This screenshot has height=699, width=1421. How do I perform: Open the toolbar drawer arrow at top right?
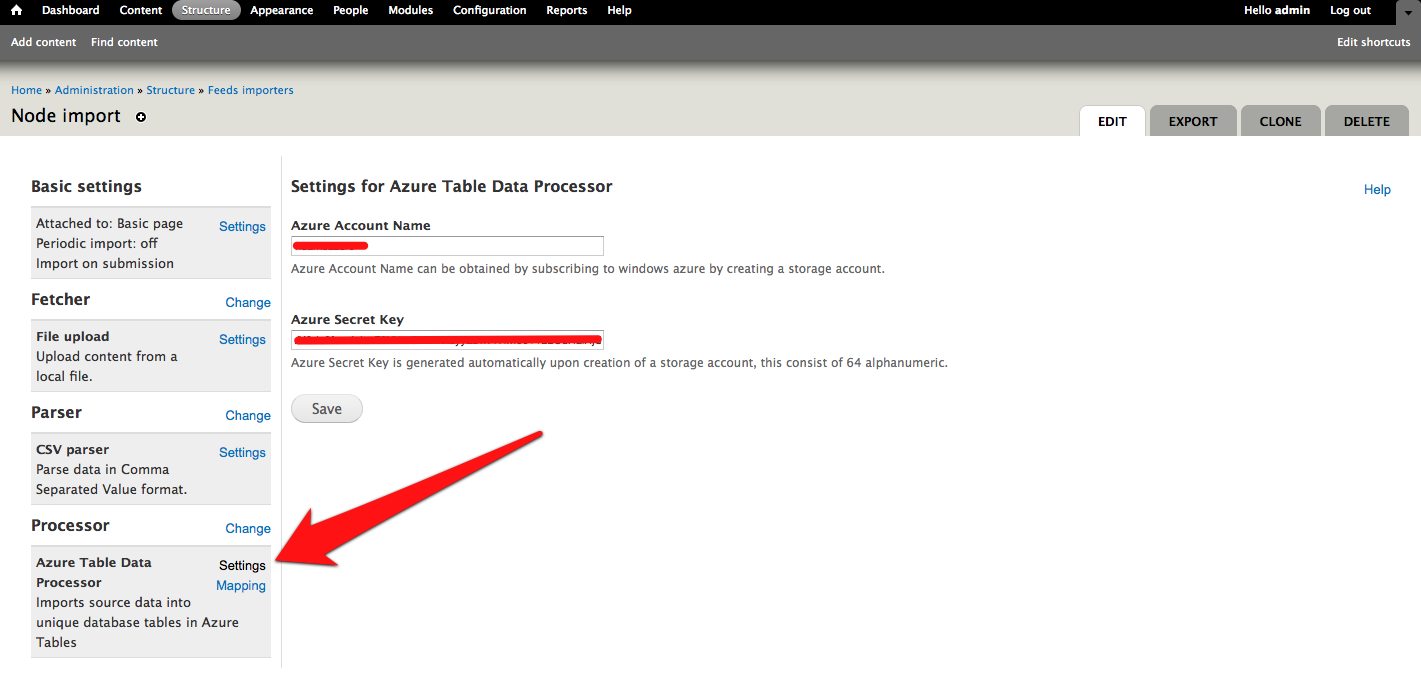pyautogui.click(x=1407, y=12)
